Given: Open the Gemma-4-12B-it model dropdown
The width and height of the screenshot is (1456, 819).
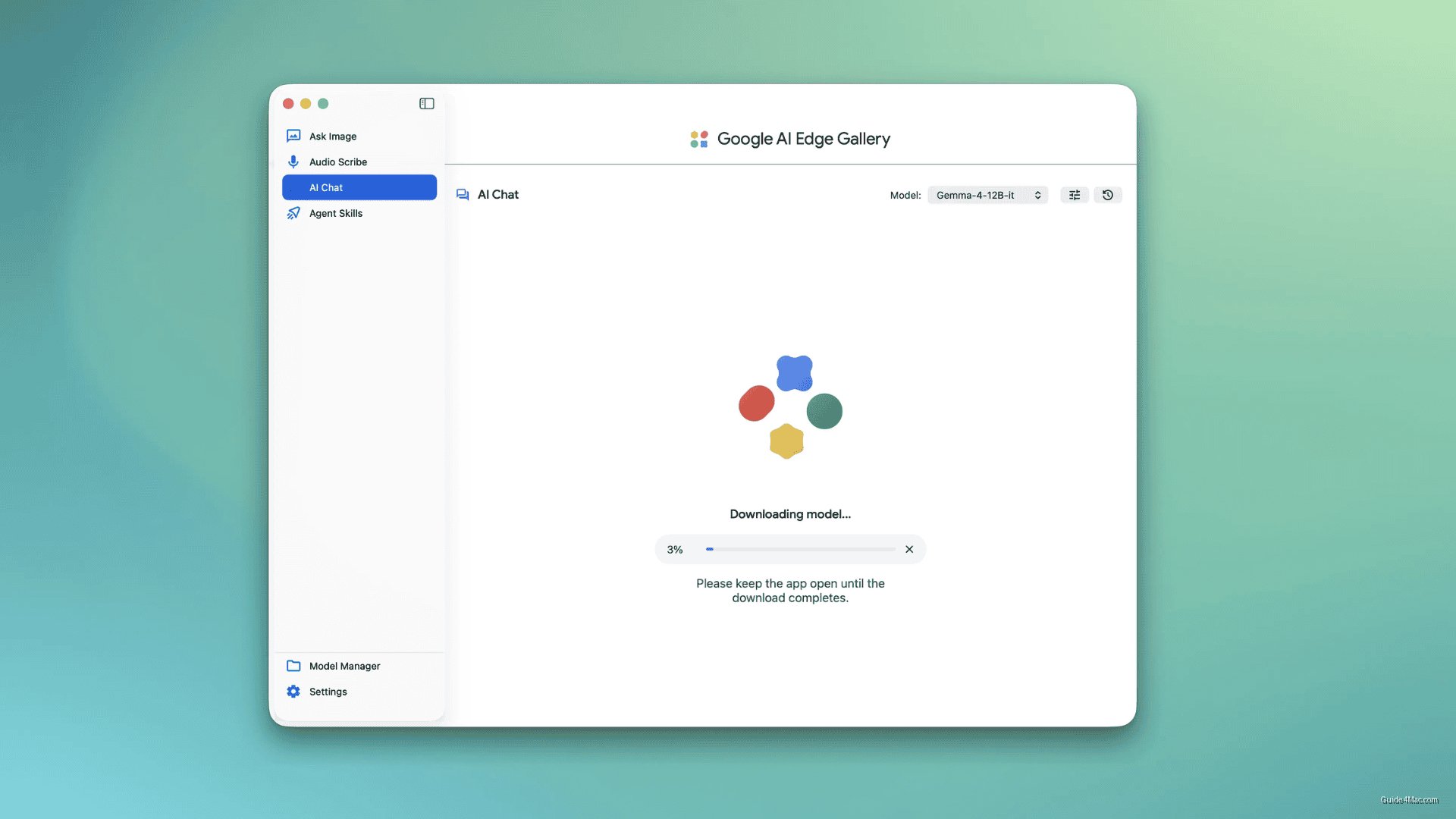Looking at the screenshot, I should pyautogui.click(x=988, y=196).
